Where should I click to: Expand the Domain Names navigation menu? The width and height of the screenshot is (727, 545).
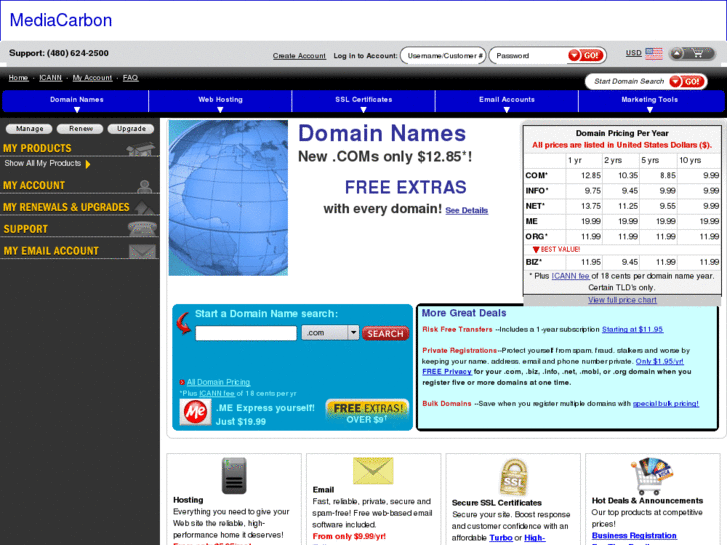coord(77,101)
